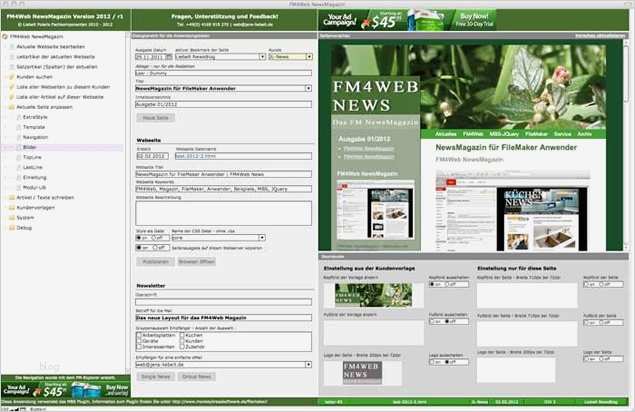Click the Modul-Lib document icon in sidebar
This screenshot has width=635, height=412.
[19, 188]
